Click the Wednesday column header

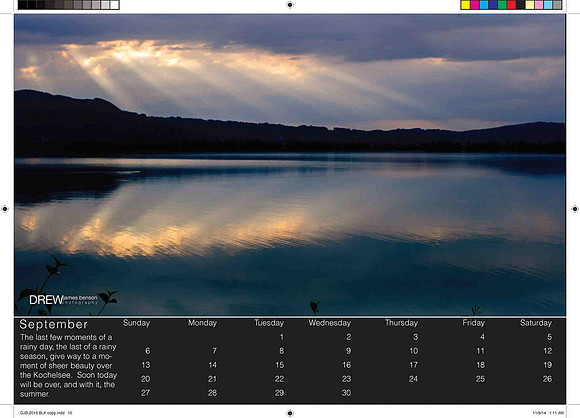click(330, 323)
